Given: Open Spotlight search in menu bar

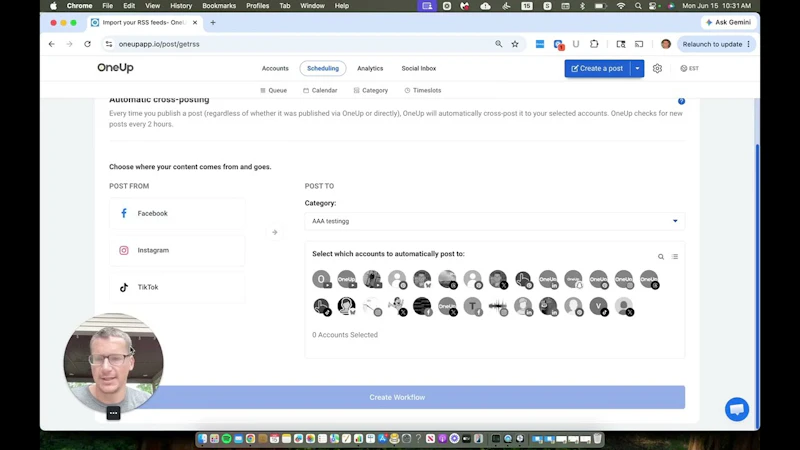Looking at the screenshot, I should coord(638,6).
